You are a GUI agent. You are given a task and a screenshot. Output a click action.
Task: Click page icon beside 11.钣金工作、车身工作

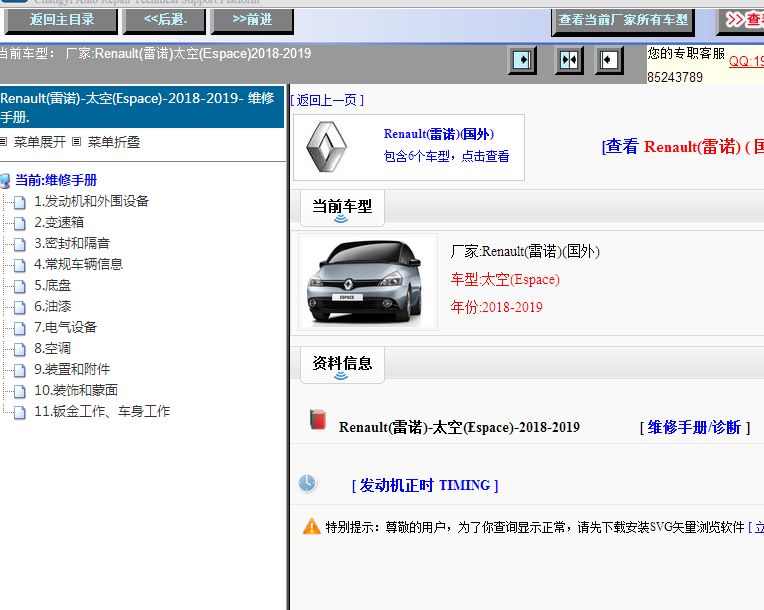pyautogui.click(x=20, y=412)
